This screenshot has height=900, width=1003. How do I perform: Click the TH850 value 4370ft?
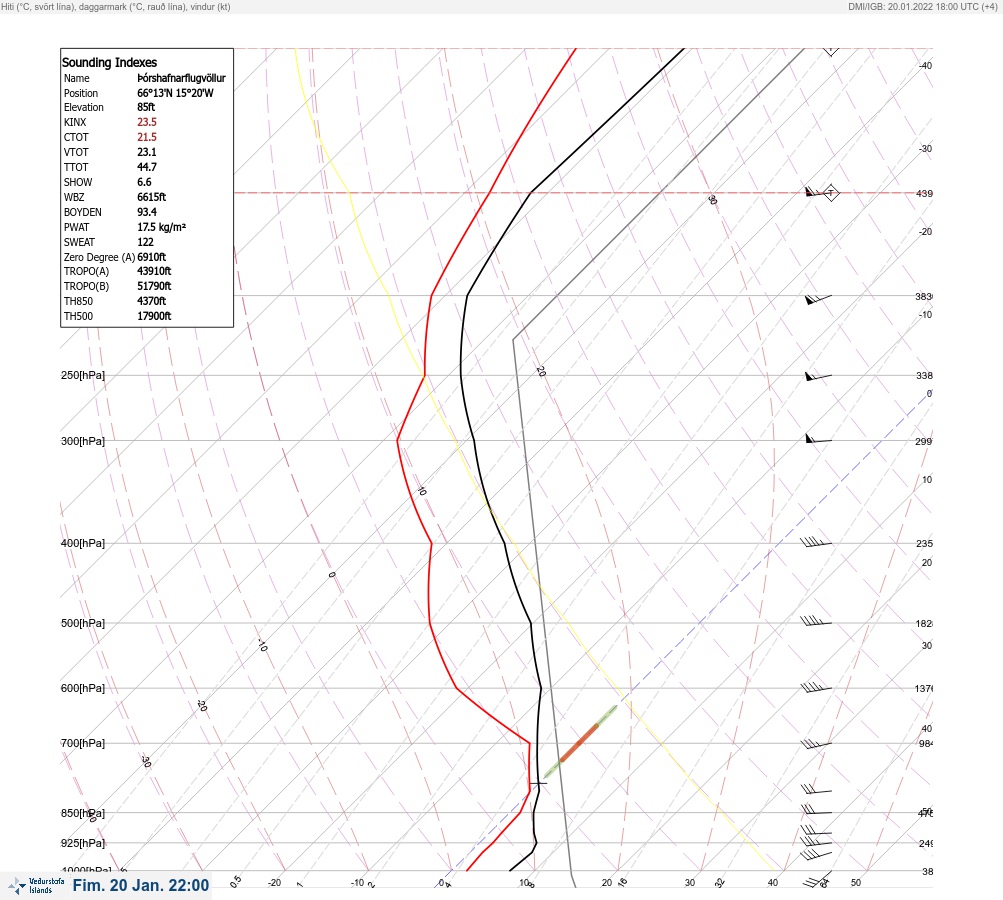[152, 301]
